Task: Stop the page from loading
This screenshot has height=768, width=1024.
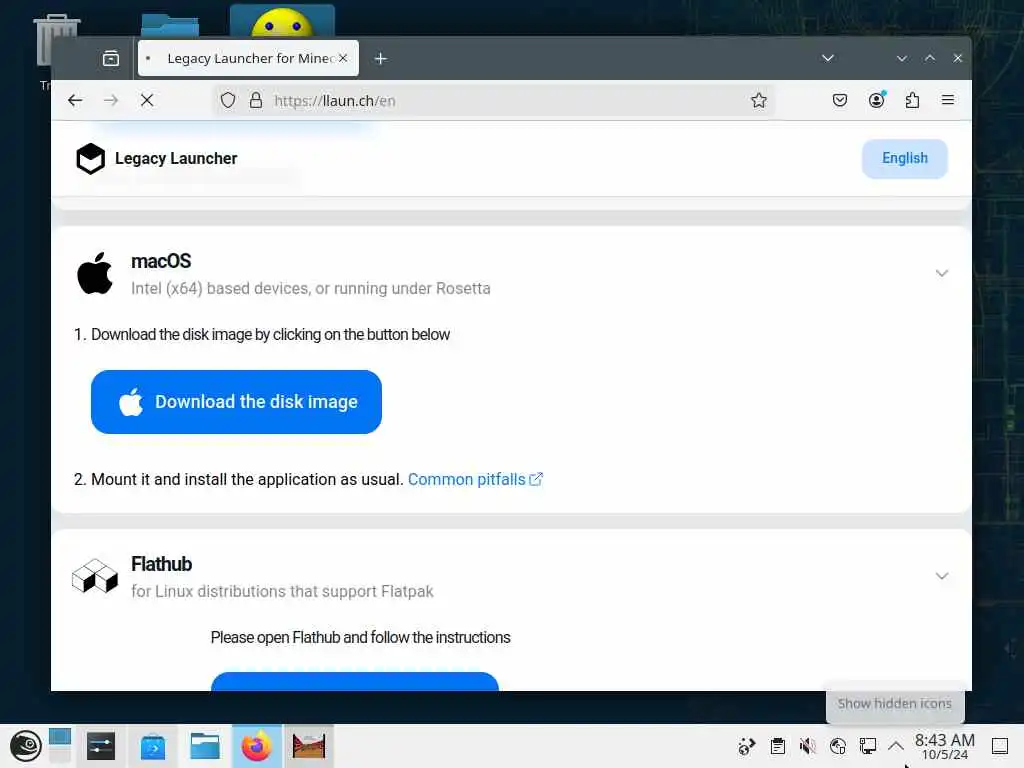Action: 147,101
